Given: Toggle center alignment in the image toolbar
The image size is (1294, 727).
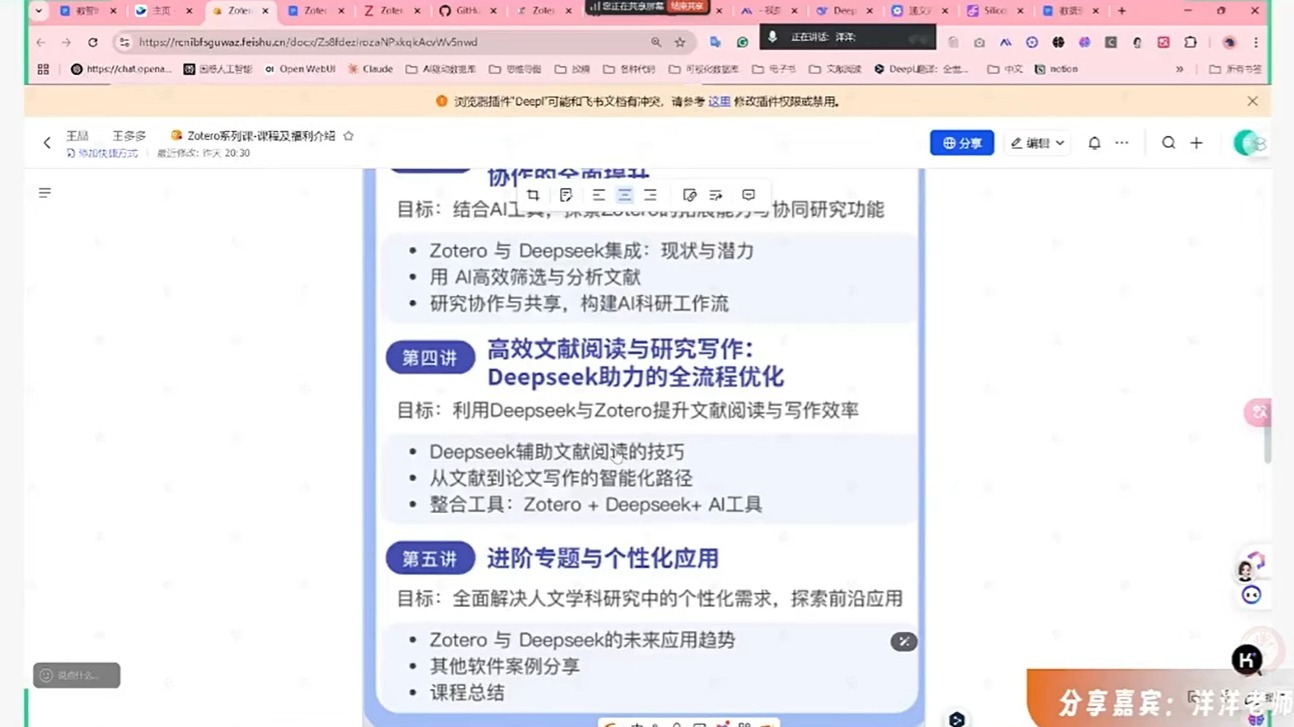Looking at the screenshot, I should pyautogui.click(x=624, y=194).
